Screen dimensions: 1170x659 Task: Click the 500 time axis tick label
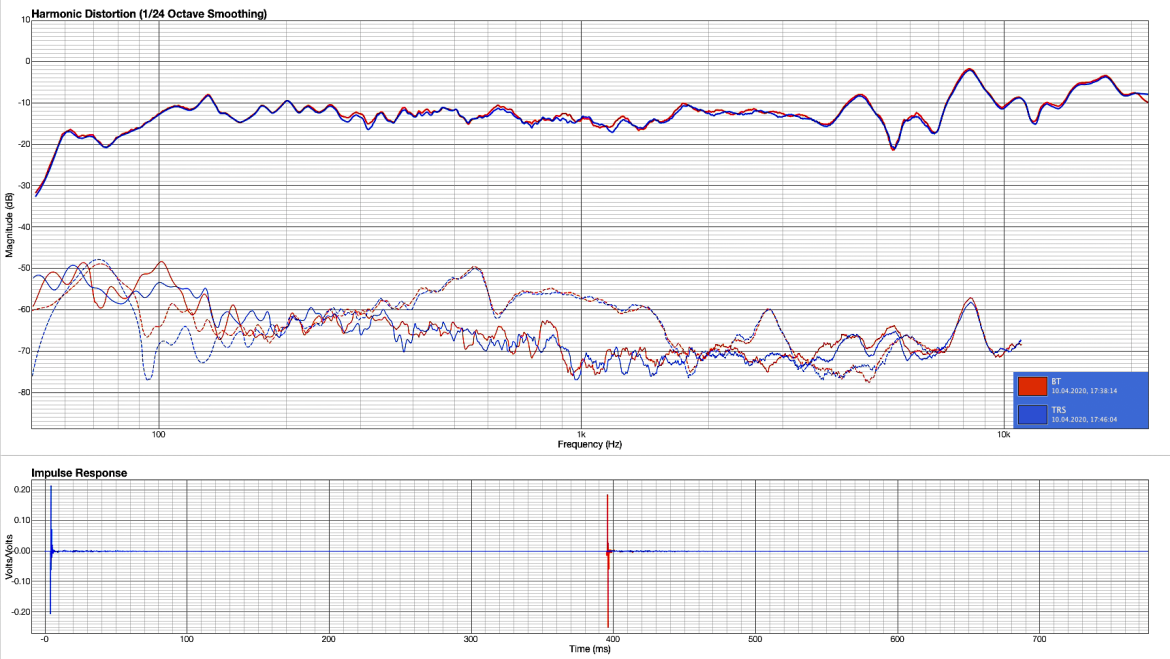tap(755, 639)
